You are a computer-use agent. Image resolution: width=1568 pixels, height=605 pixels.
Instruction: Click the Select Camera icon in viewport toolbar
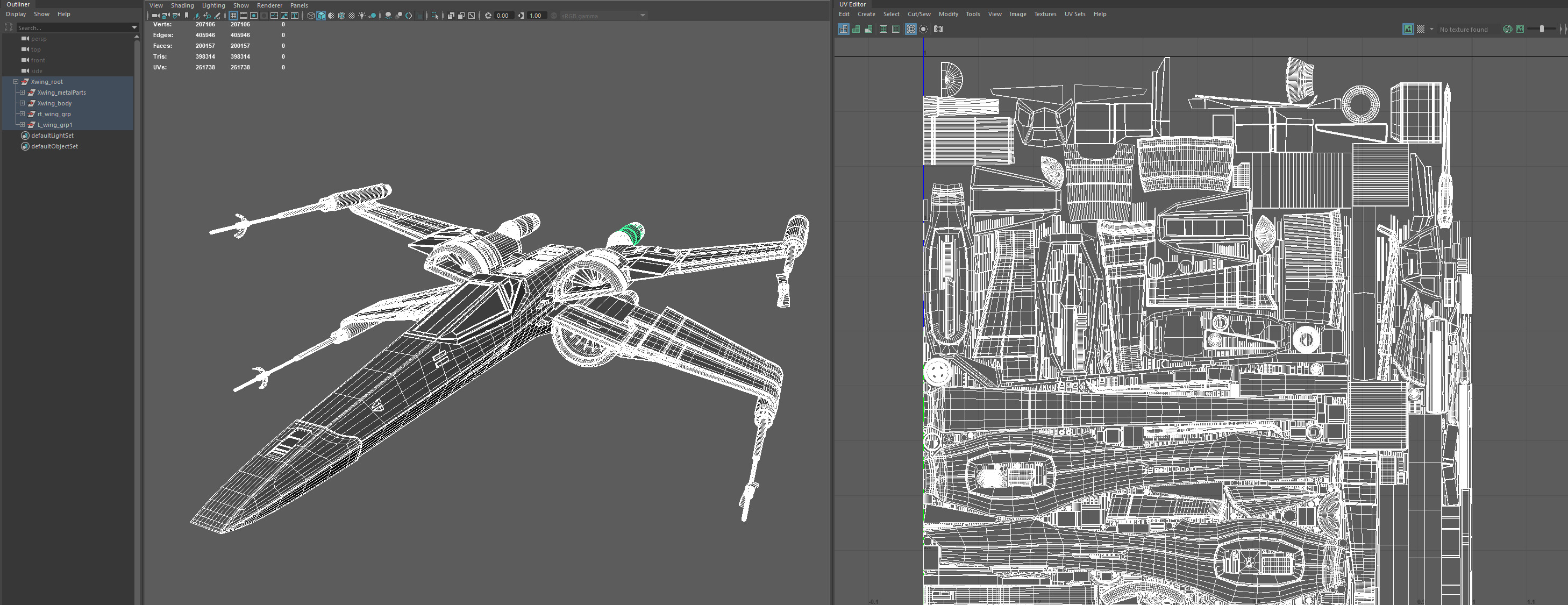coord(156,15)
